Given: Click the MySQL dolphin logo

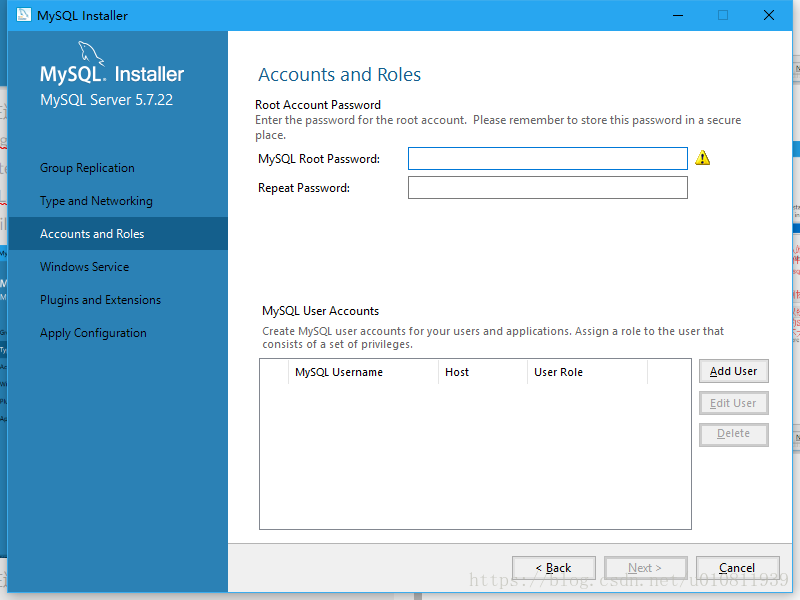Looking at the screenshot, I should tap(90, 53).
